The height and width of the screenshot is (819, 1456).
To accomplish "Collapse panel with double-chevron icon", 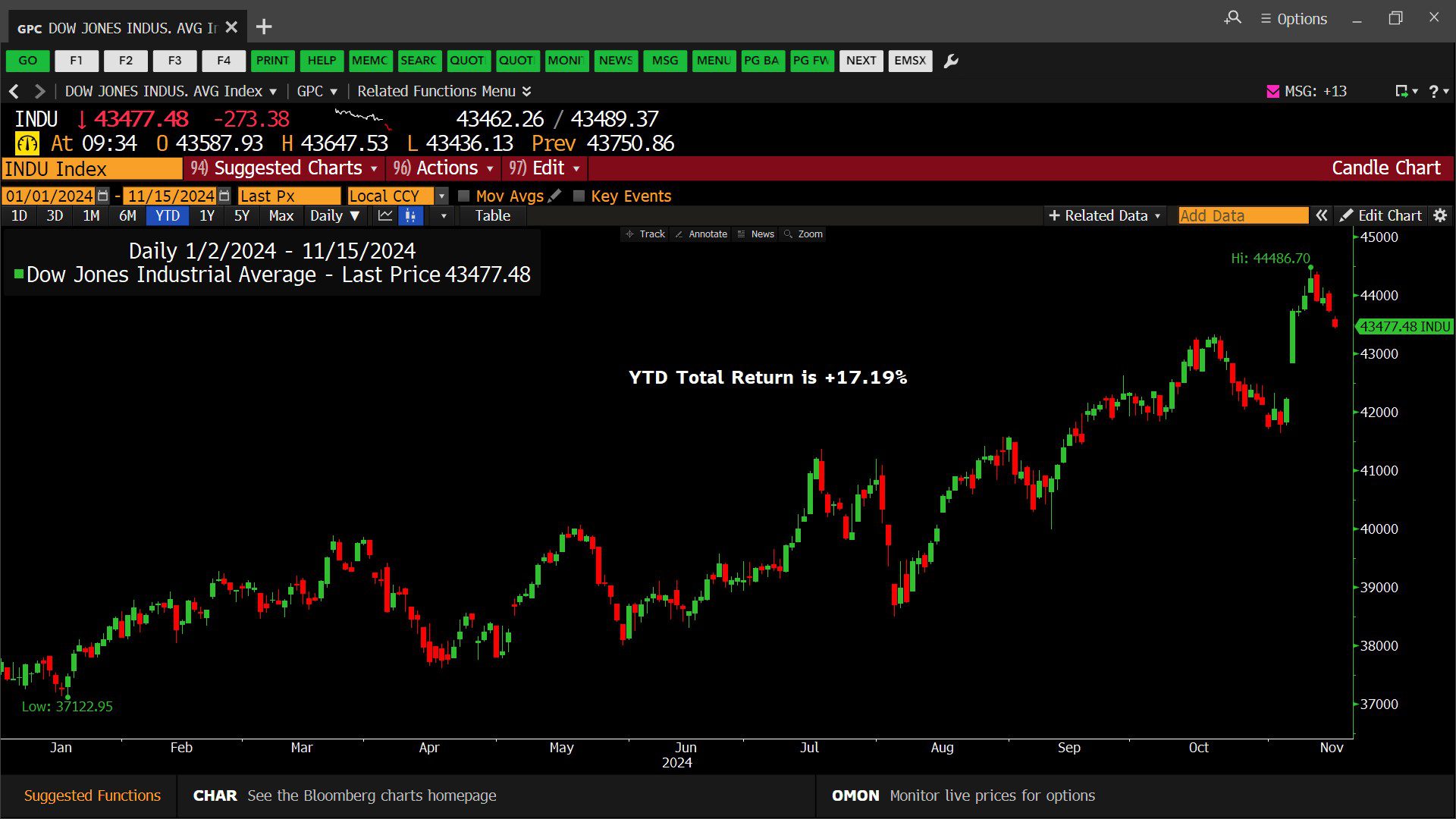I will coord(1321,215).
